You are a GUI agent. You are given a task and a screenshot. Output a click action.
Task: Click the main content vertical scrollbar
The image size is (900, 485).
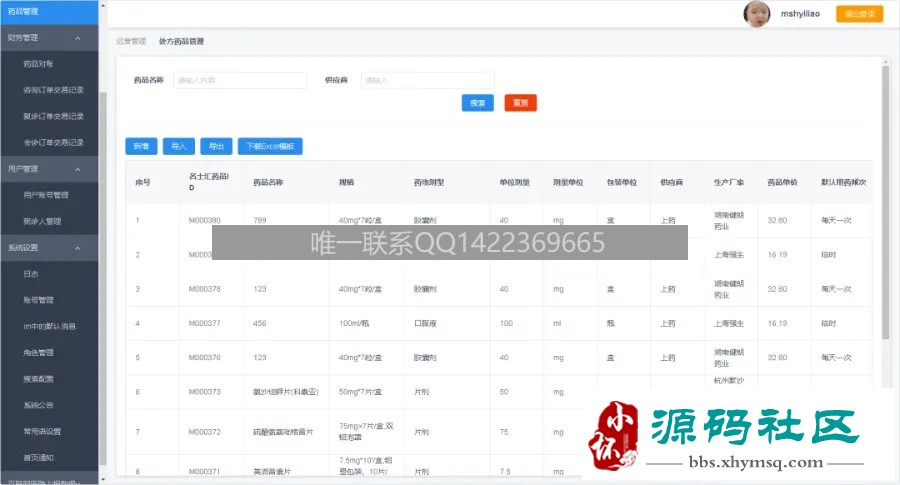pos(886,201)
